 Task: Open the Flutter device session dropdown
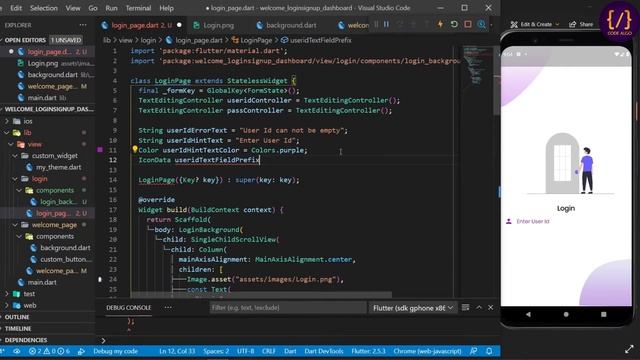(x=413, y=308)
